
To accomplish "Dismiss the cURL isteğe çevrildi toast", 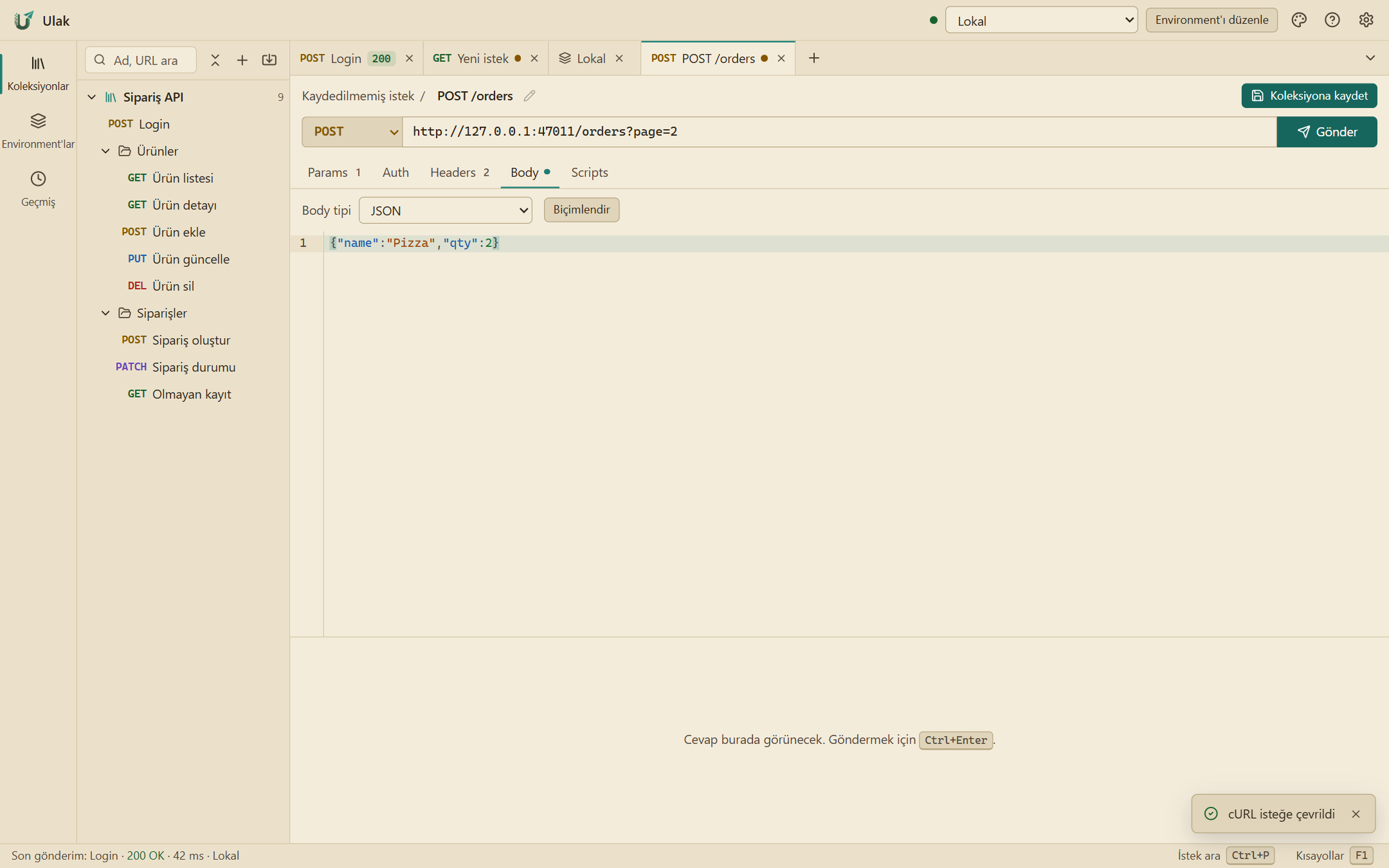I will tap(1356, 814).
